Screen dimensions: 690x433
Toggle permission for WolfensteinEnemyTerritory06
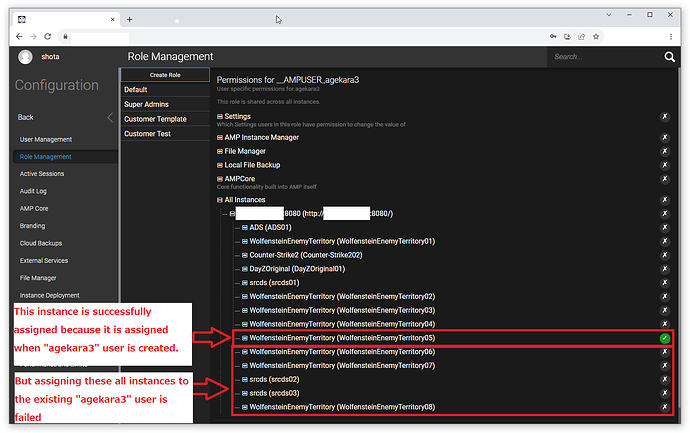664,352
